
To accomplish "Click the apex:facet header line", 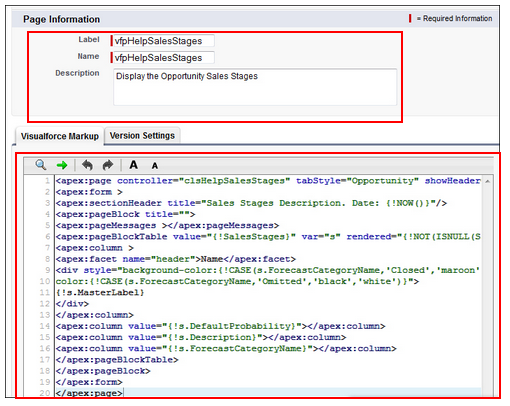I will pyautogui.click(x=176, y=259).
